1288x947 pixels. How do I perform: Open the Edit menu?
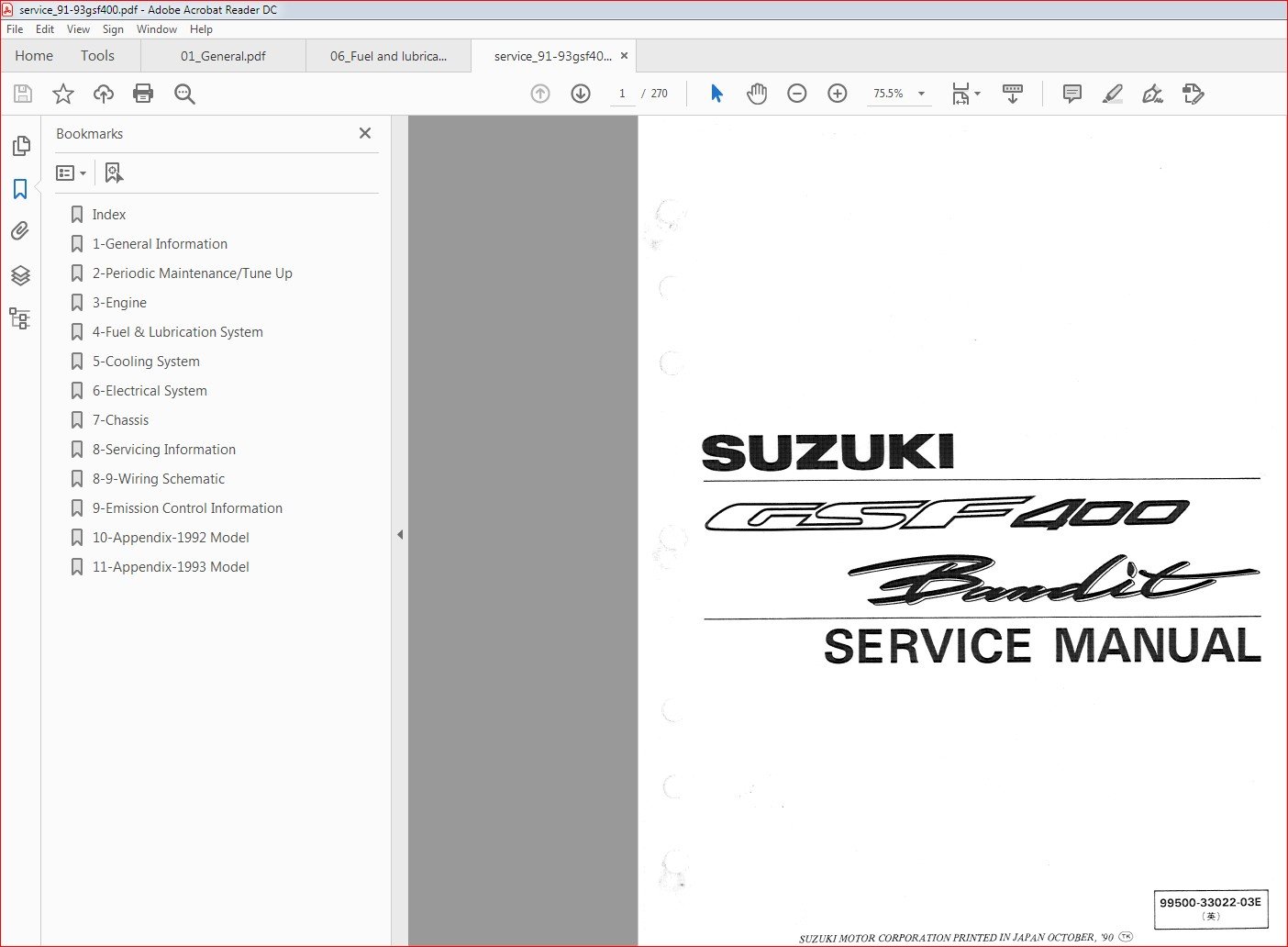pyautogui.click(x=45, y=29)
